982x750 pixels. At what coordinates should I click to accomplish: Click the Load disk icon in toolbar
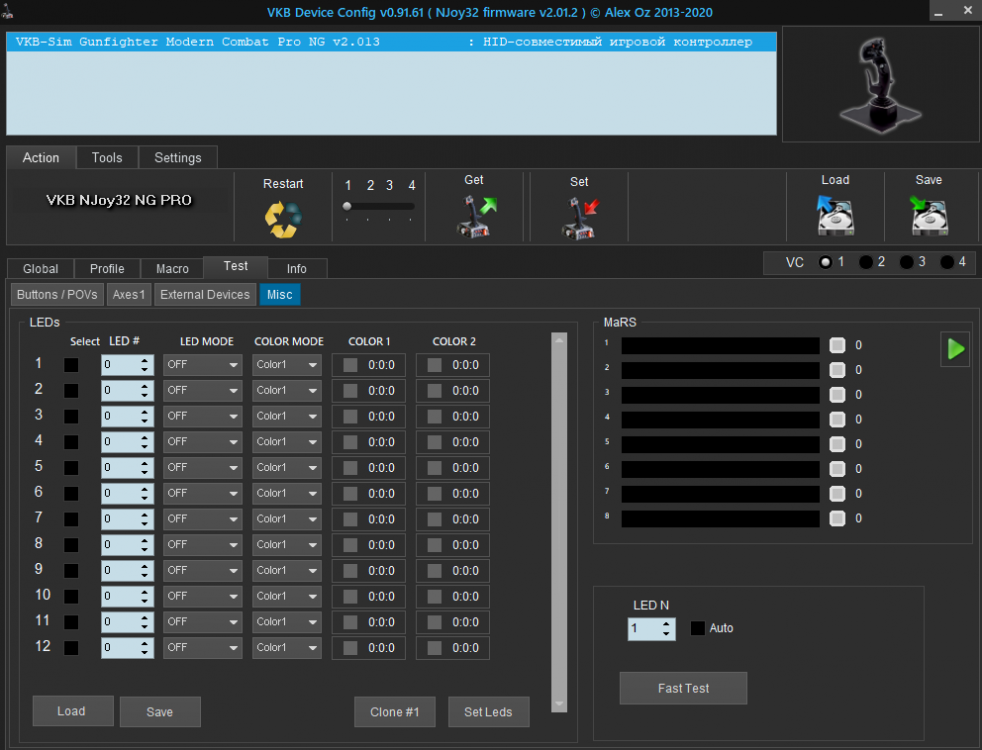click(835, 215)
